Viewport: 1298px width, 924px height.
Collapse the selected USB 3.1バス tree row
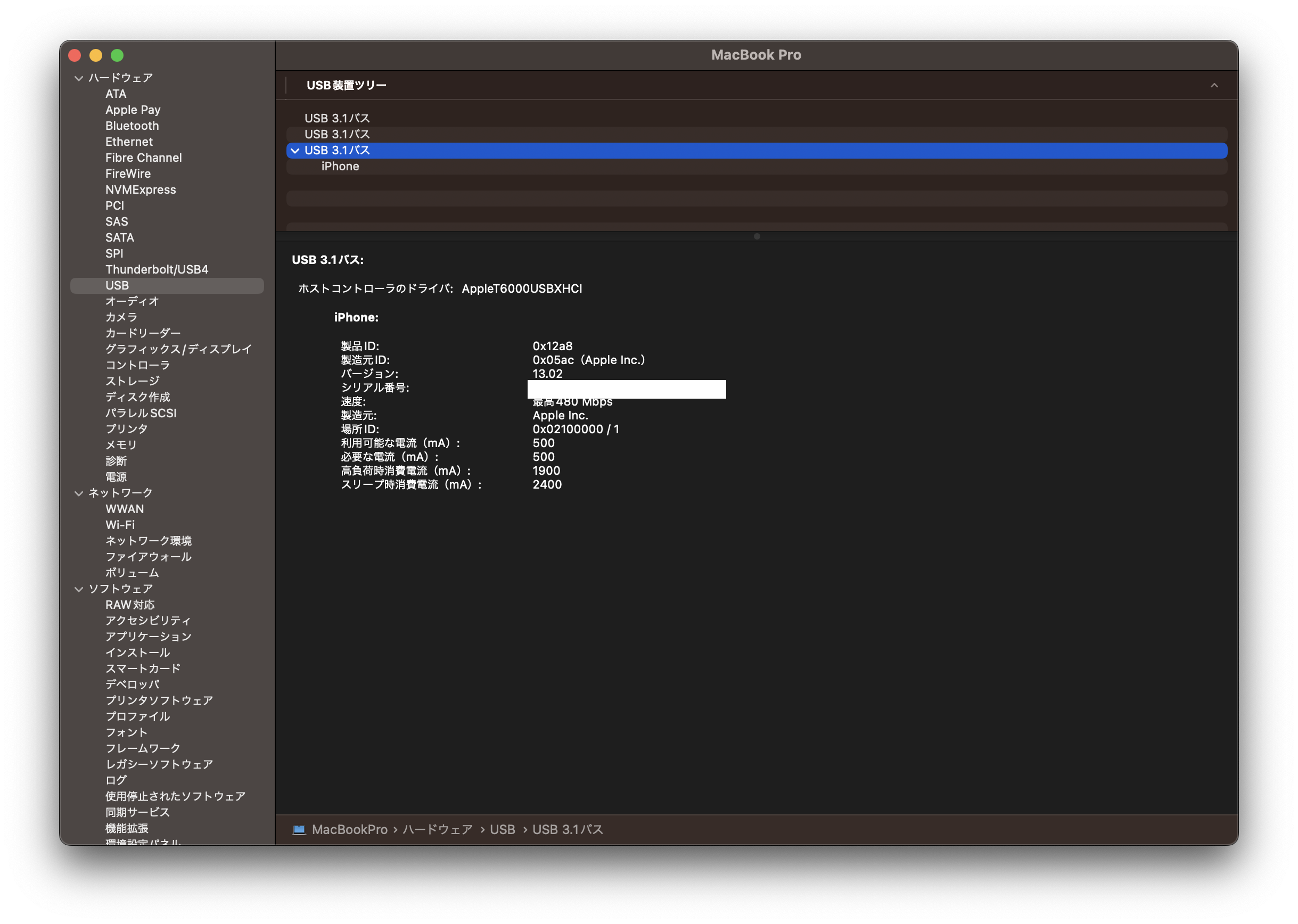(x=295, y=151)
